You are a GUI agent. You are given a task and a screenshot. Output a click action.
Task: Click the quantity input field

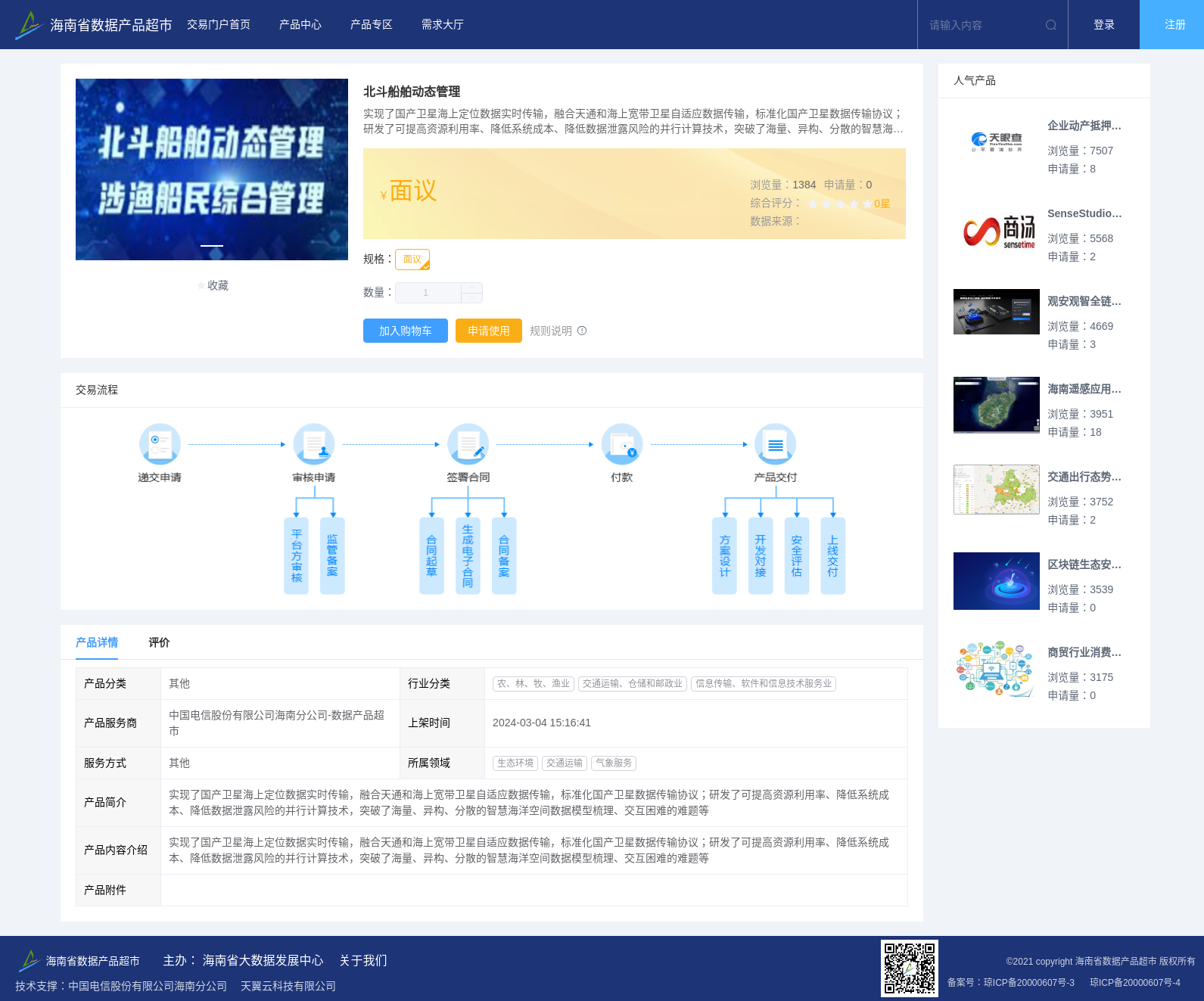(x=428, y=293)
